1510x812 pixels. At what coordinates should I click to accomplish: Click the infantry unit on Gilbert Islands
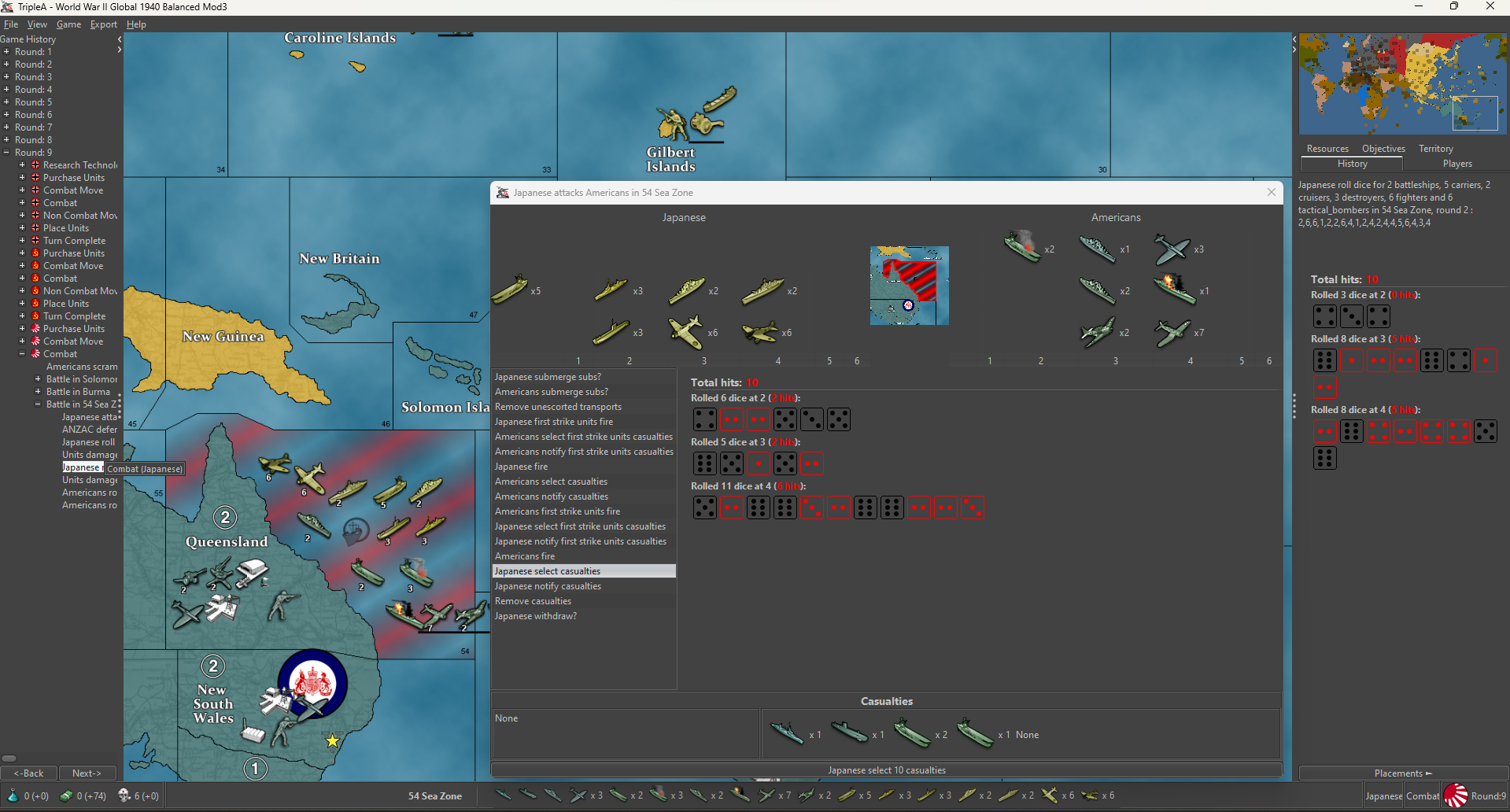pos(673,125)
